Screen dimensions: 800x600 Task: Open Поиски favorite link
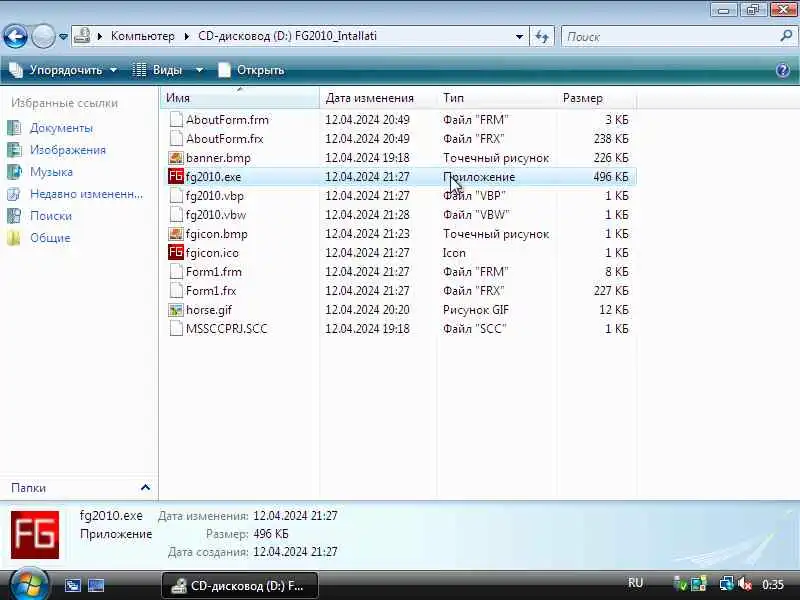[51, 215]
